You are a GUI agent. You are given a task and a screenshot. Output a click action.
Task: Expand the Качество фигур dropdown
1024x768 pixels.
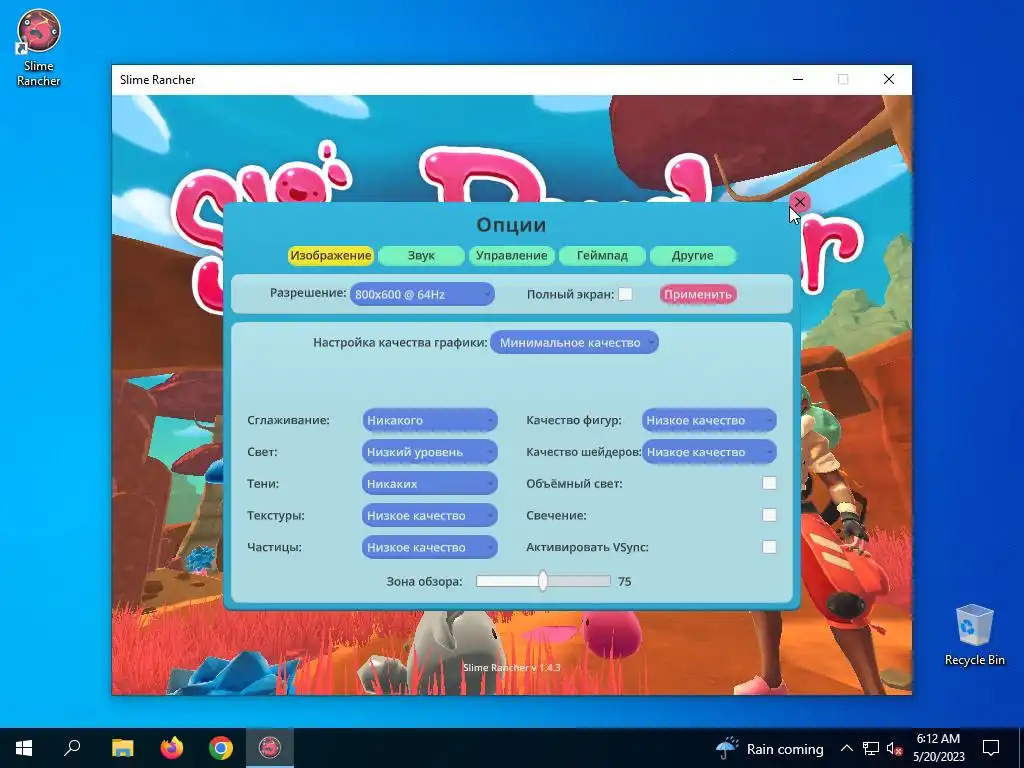coord(709,420)
